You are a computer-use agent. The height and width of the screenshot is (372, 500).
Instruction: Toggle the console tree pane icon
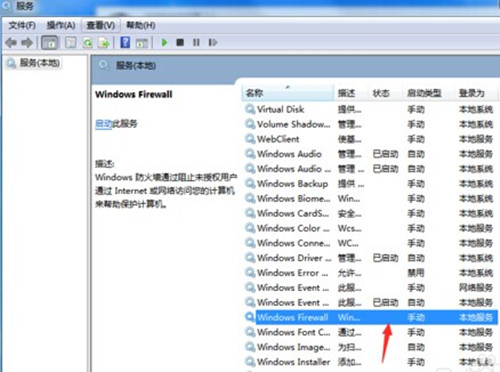coord(50,43)
